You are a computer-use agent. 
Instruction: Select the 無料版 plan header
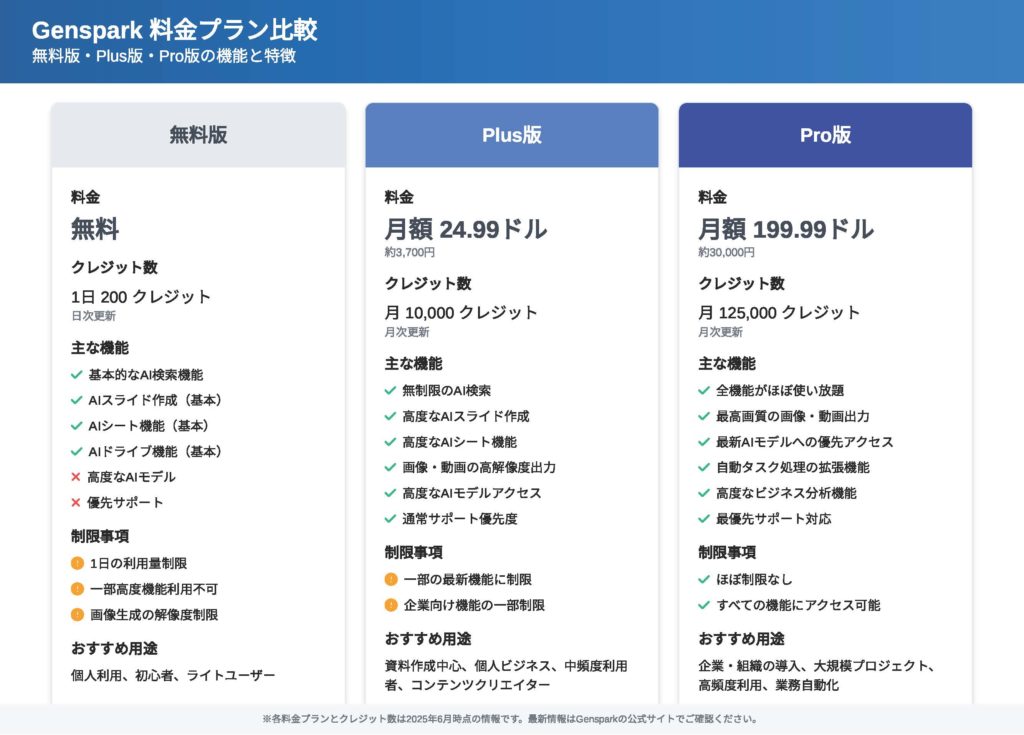(198, 135)
